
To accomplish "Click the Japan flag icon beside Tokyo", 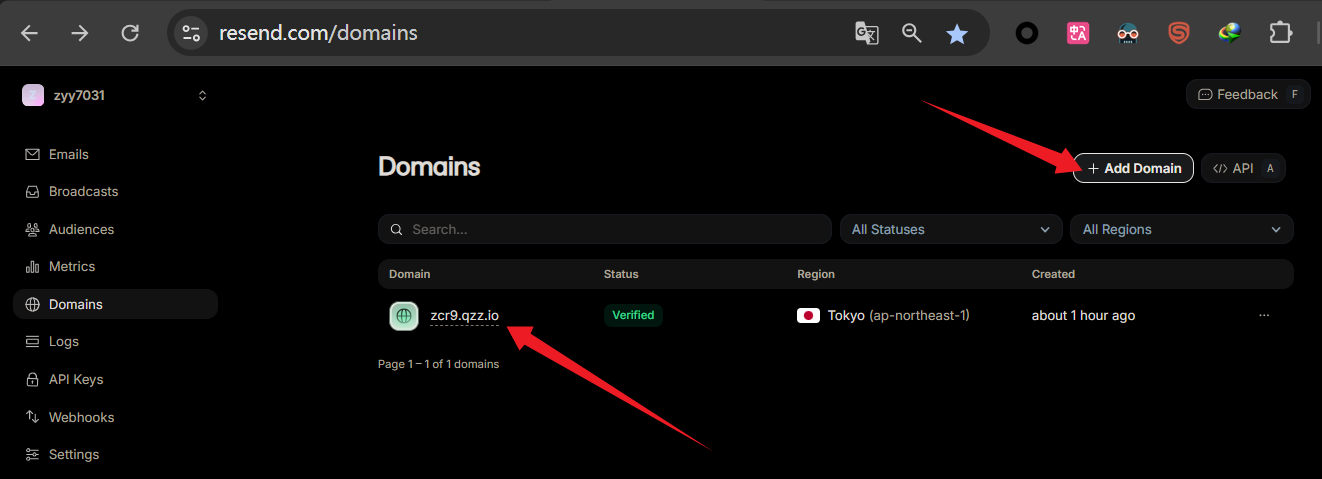I will coord(808,315).
